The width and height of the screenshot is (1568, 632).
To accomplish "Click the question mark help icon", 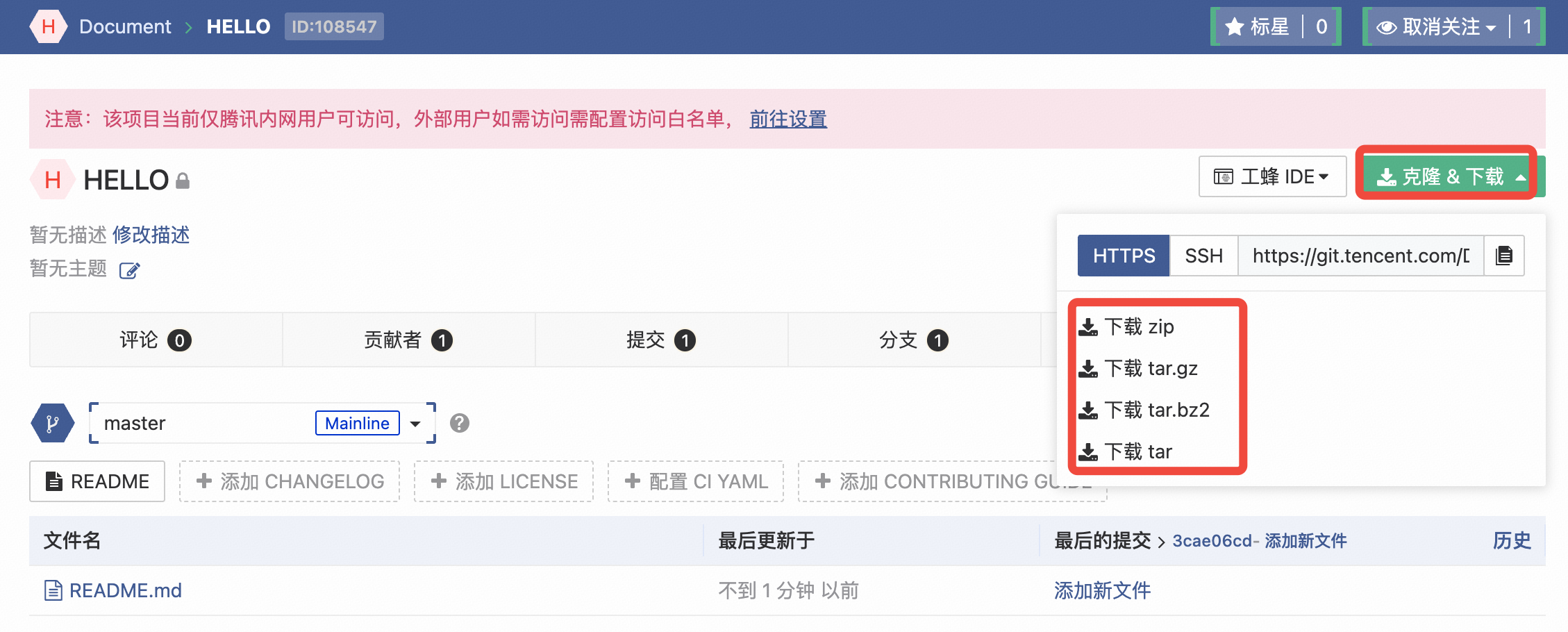I will [x=459, y=423].
